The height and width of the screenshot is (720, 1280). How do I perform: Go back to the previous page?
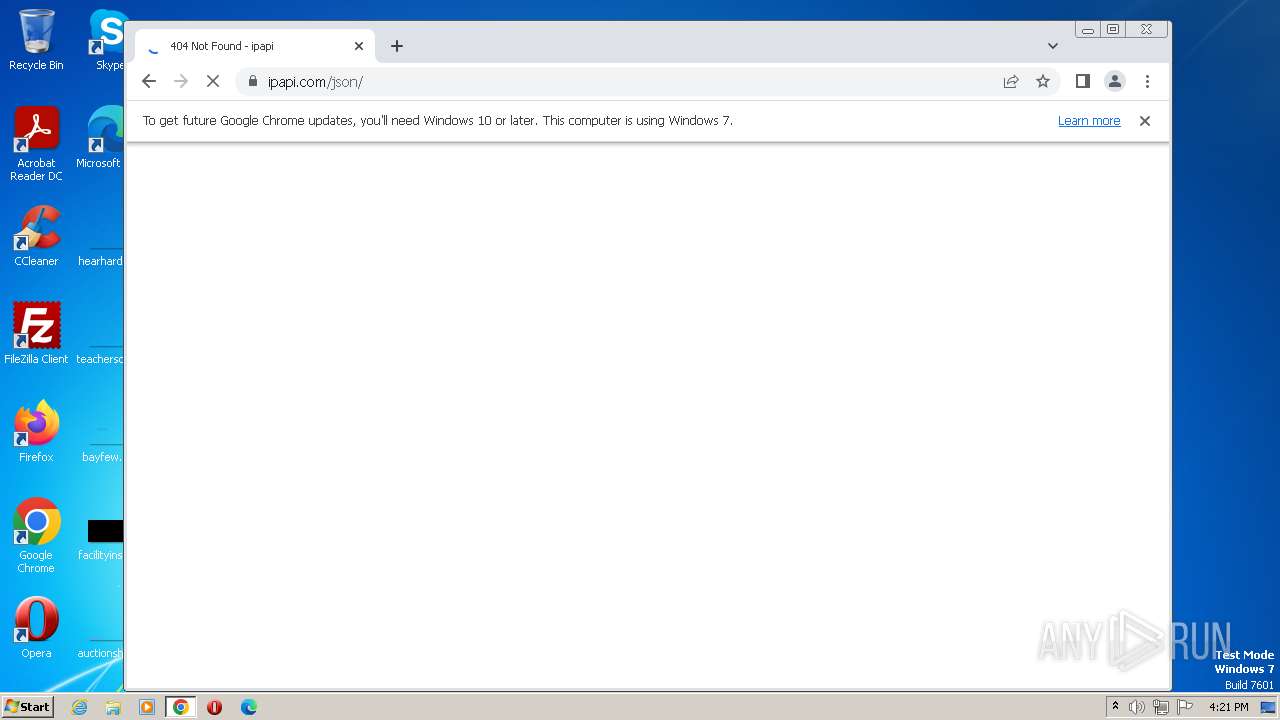point(149,82)
